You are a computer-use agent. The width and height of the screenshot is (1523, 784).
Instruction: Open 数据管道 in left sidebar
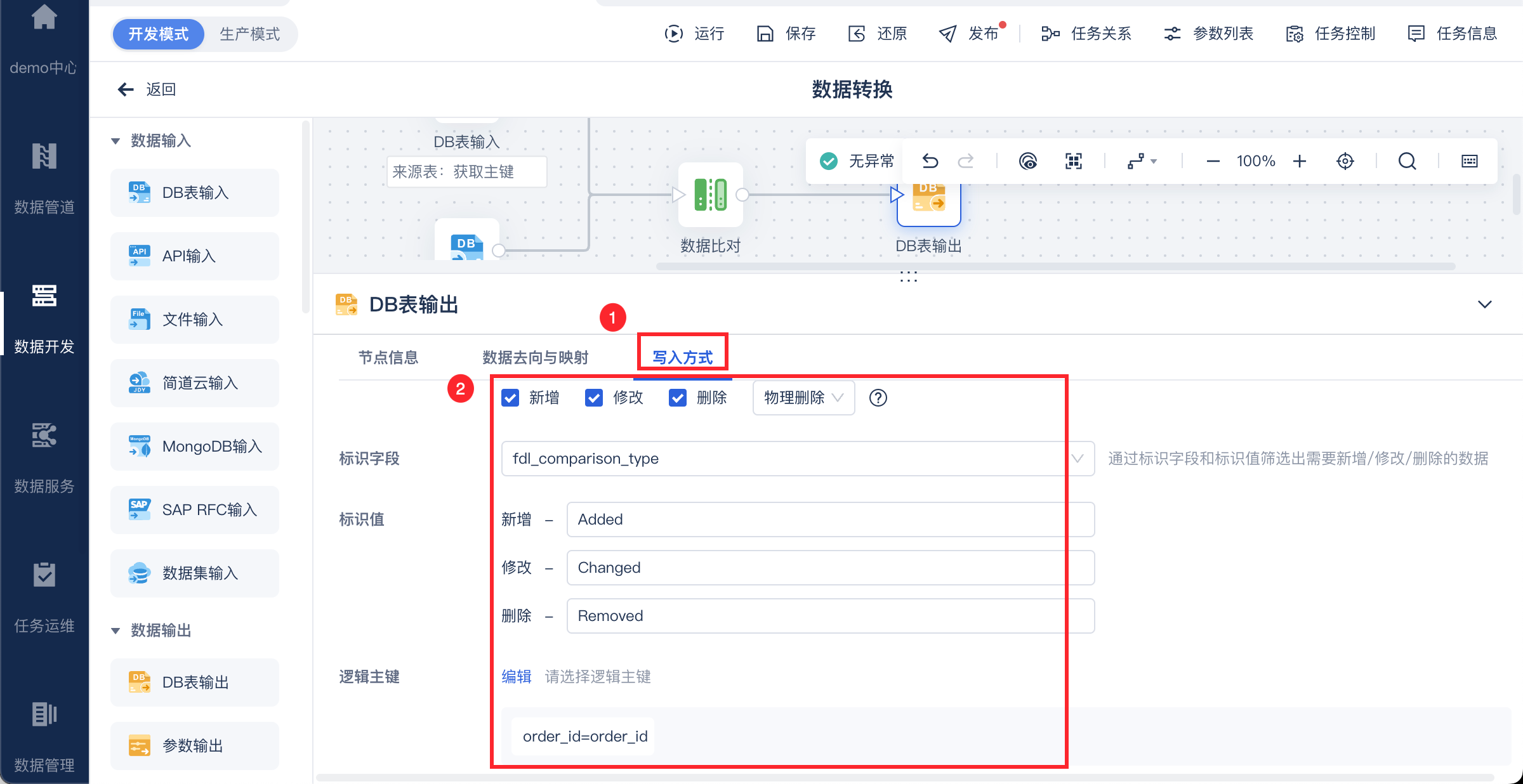44,178
